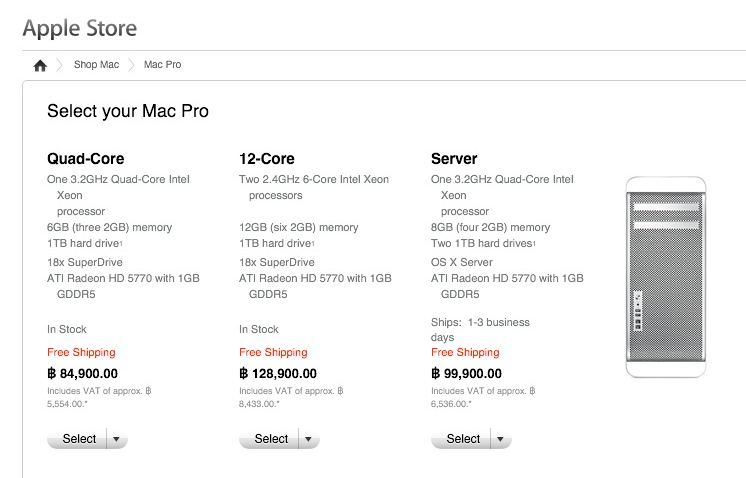Screen dimensions: 746x478
Task: Click the Apple Store page title
Action: pyautogui.click(x=80, y=29)
